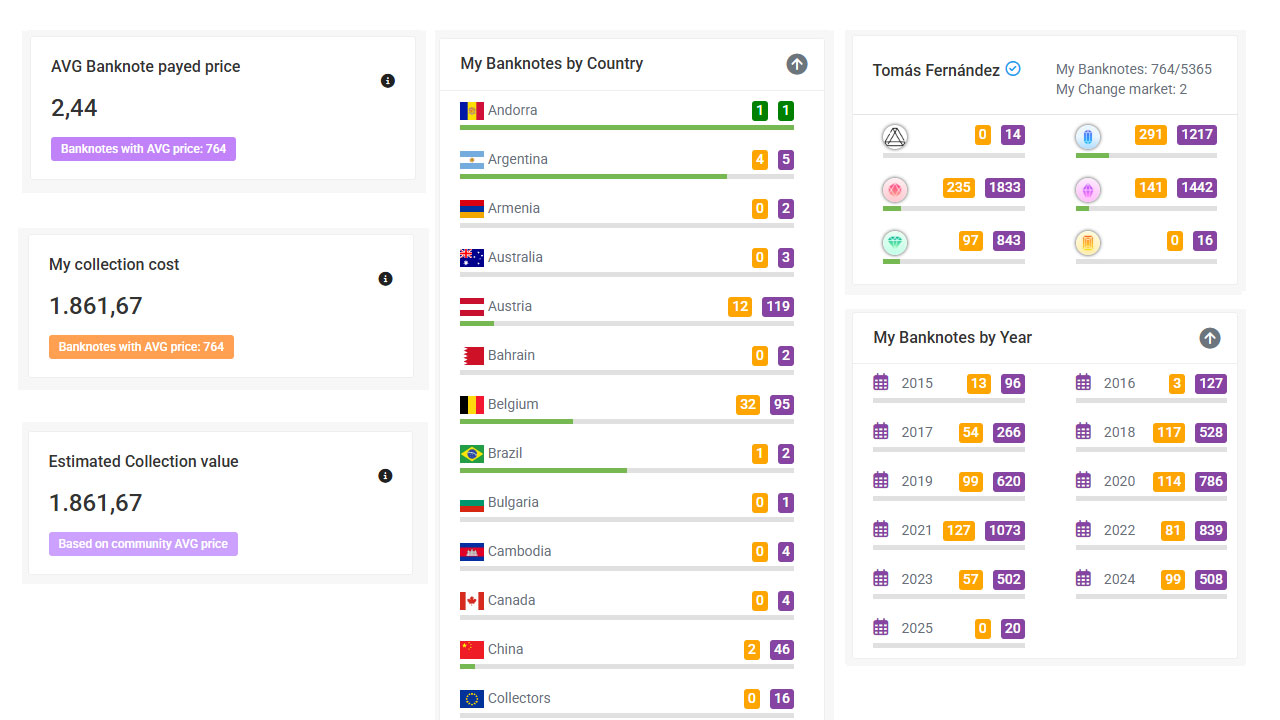
Task: Collapse the My Banknotes by Country panel
Action: 797,64
